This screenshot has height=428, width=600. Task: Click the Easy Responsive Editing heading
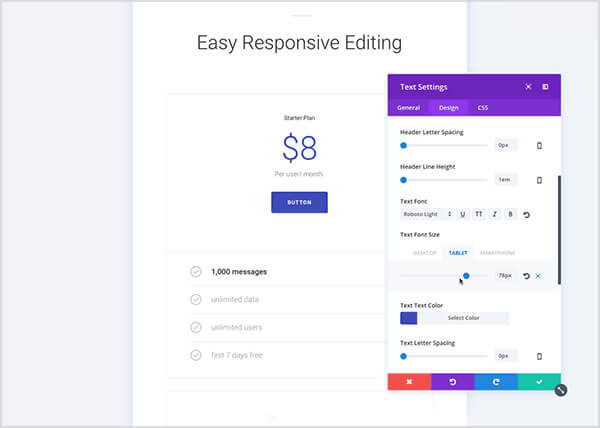299,42
